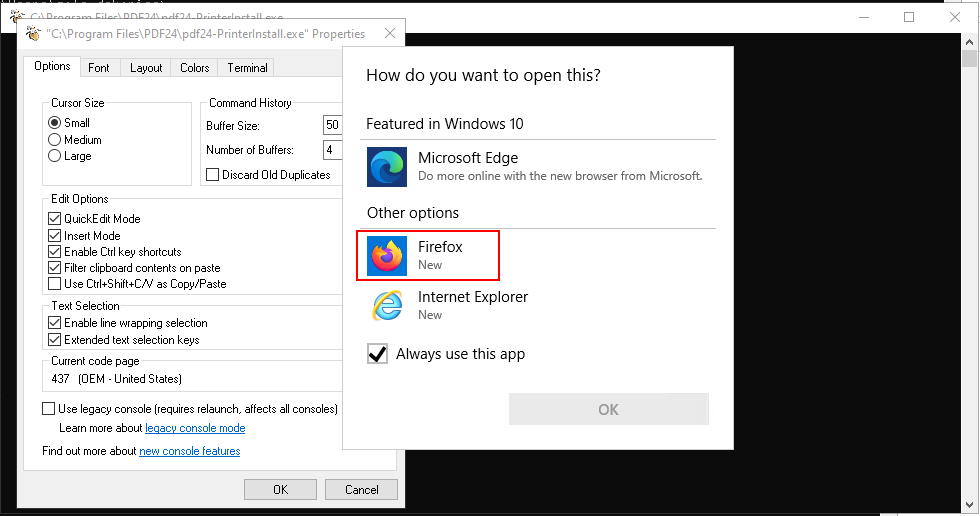Screen dimensions: 980x516
Task: Uncheck Always use this app
Action: click(378, 354)
